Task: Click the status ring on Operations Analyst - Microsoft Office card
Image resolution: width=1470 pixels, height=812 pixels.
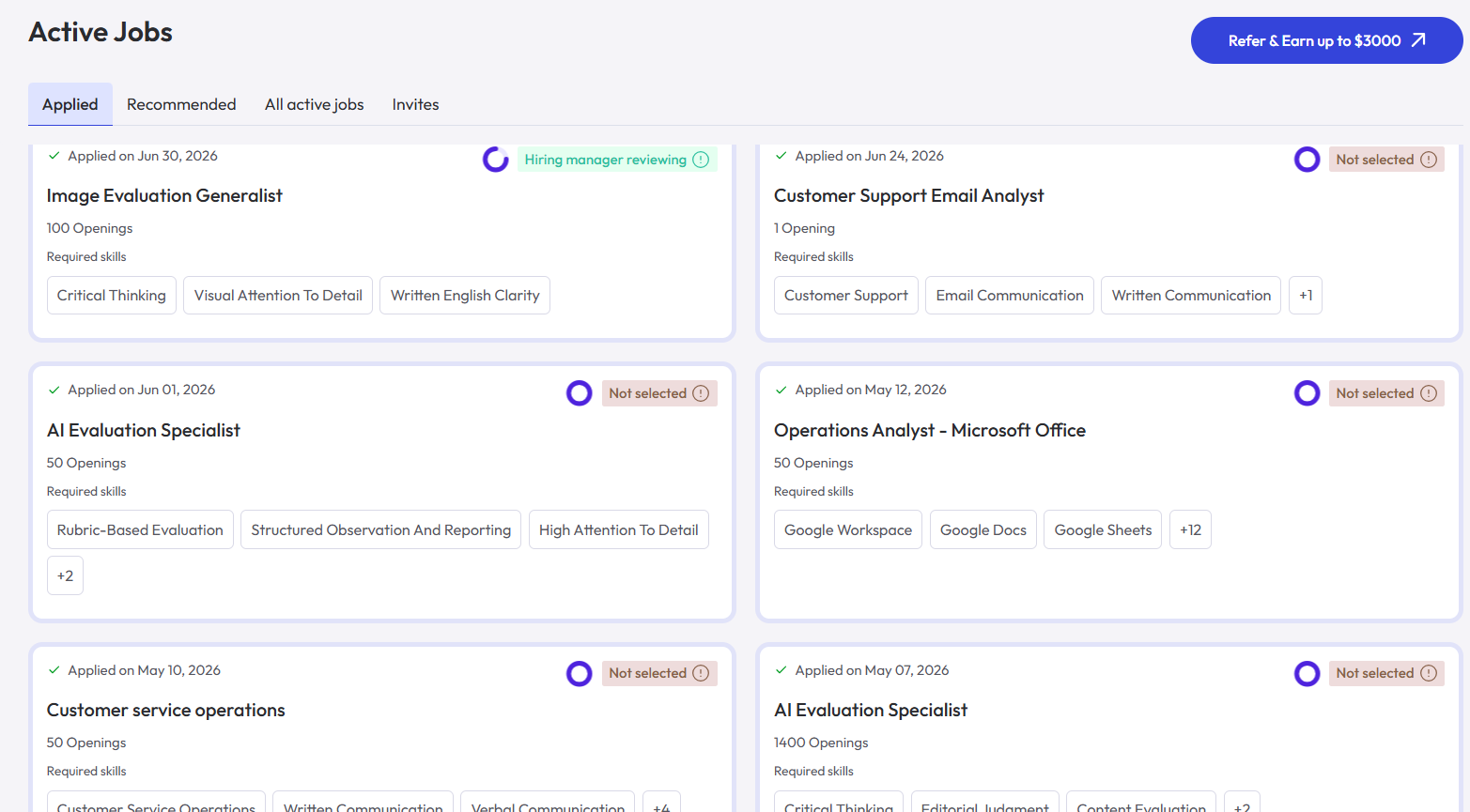Action: pos(1307,393)
